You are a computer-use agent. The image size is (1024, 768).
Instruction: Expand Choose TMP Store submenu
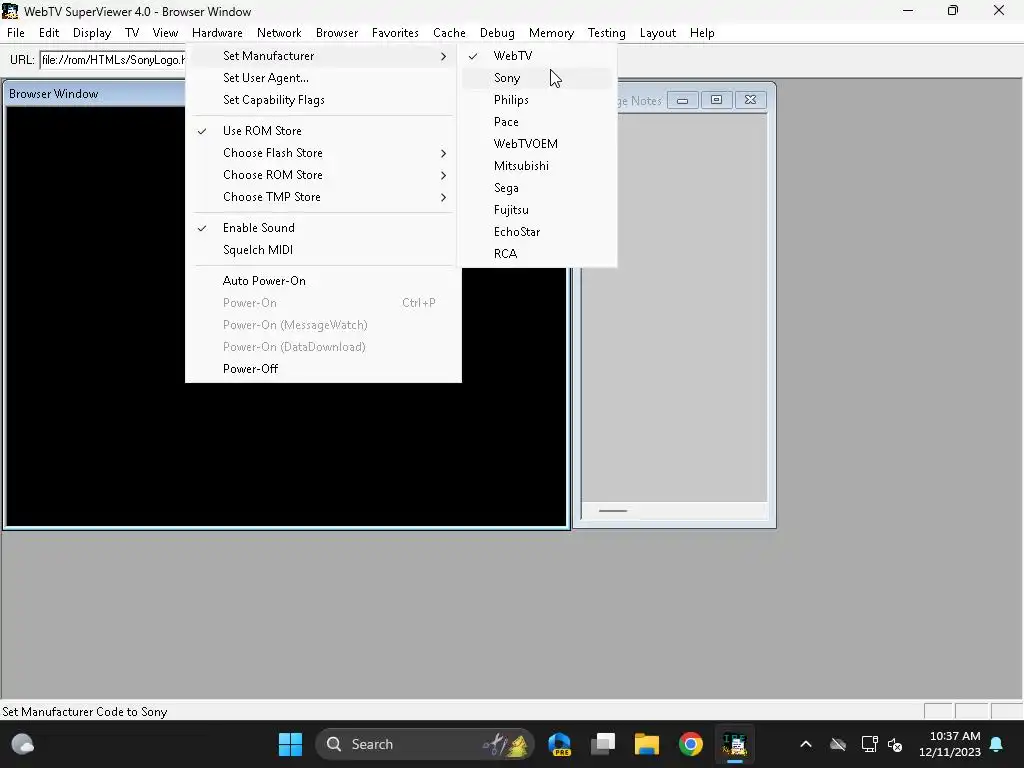323,197
